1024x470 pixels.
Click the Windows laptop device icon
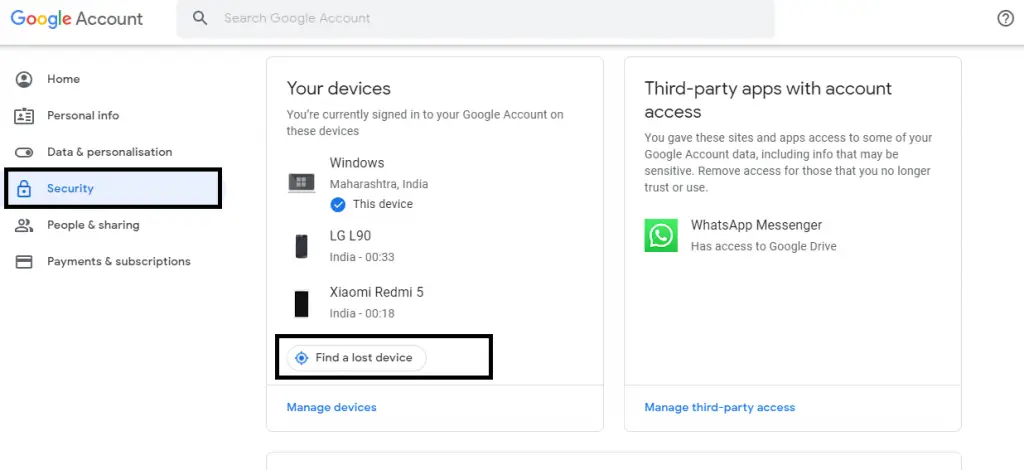[302, 183]
